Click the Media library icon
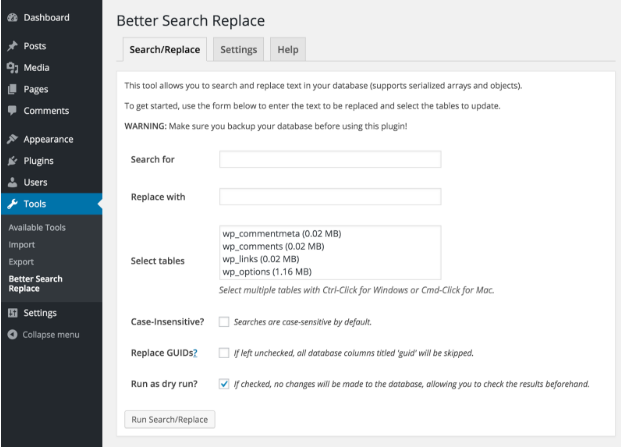 tap(13, 68)
